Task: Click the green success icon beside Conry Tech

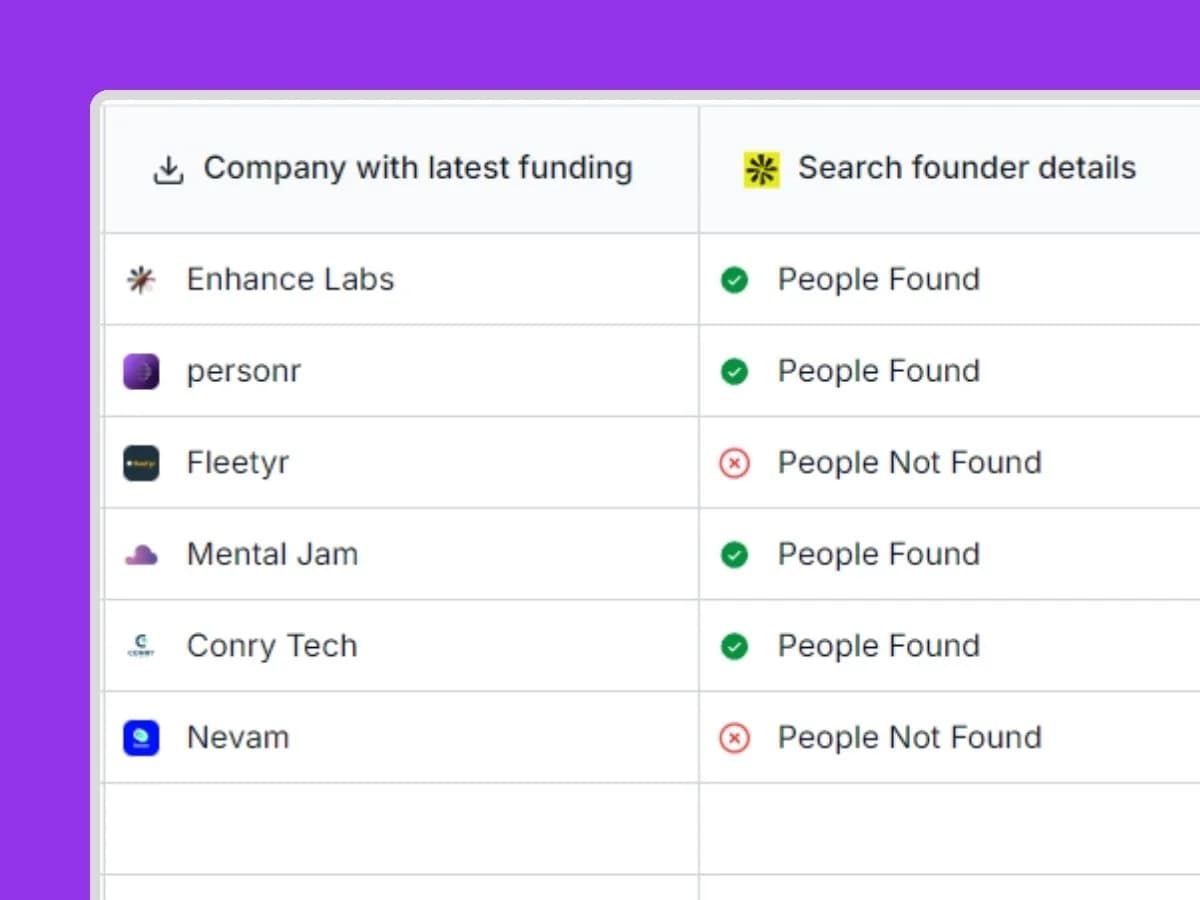Action: (735, 645)
